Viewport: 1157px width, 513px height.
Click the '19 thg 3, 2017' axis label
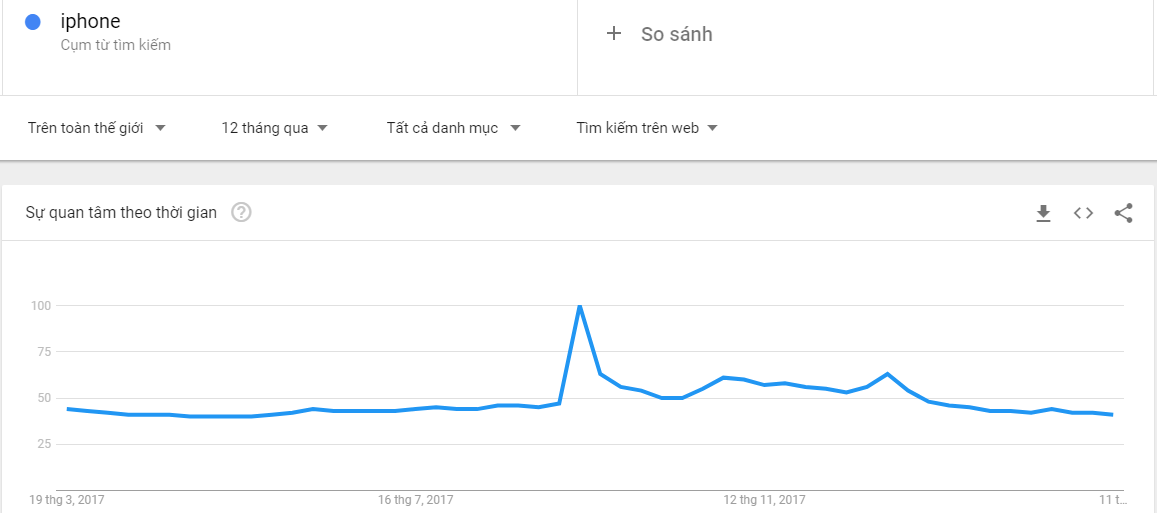66,499
